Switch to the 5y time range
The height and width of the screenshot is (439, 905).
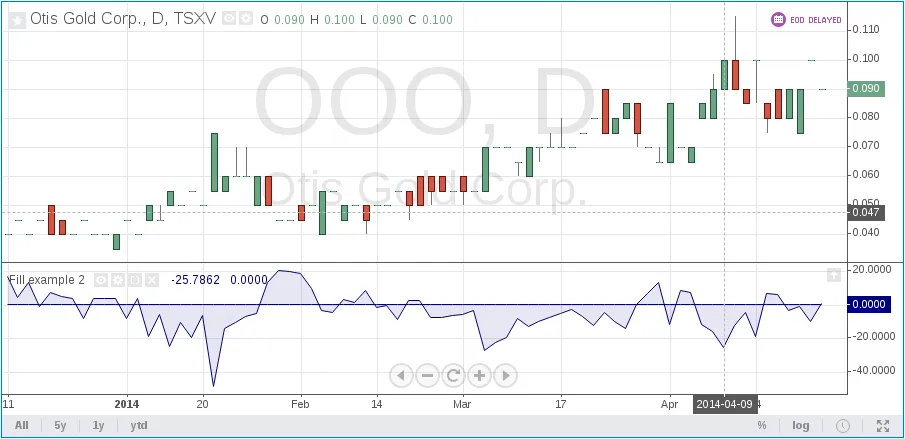coord(60,425)
